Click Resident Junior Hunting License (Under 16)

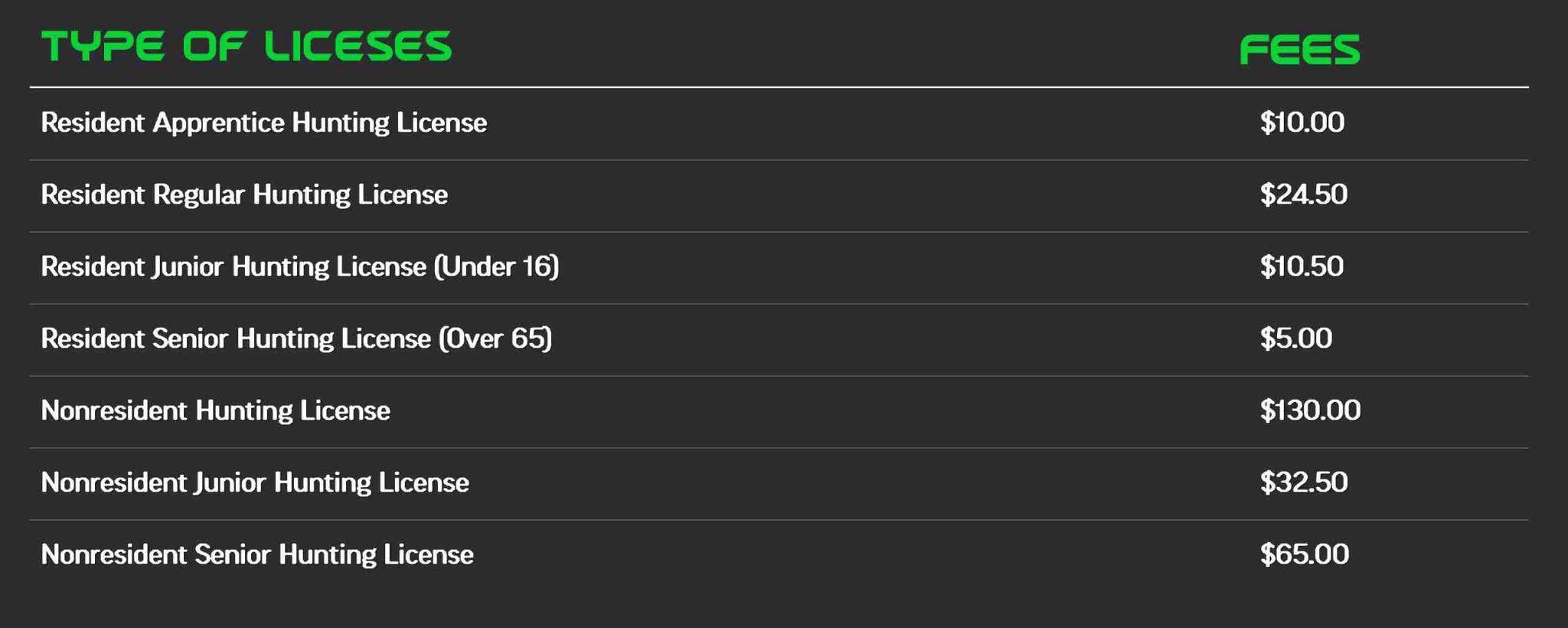coord(300,267)
